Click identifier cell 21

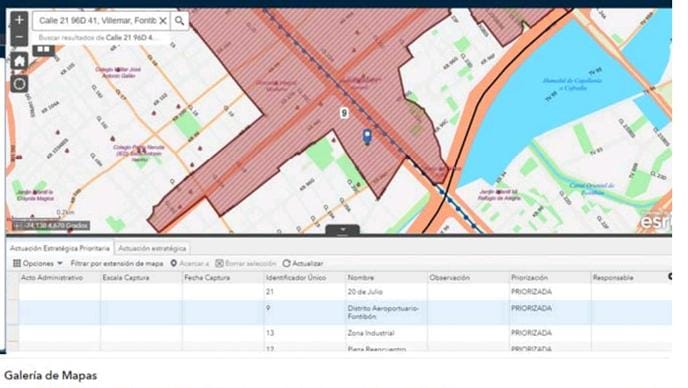click(305, 292)
